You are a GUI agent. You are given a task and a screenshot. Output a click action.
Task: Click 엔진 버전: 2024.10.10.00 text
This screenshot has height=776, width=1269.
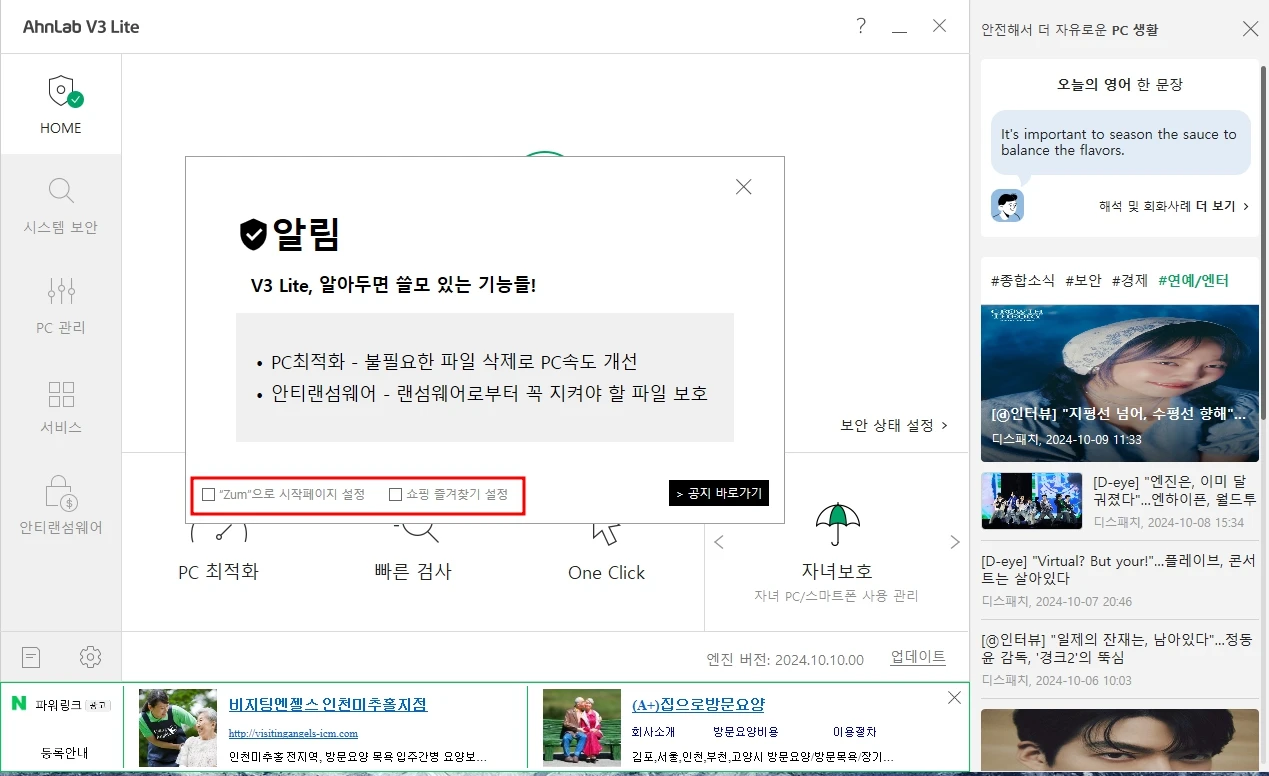coord(785,659)
